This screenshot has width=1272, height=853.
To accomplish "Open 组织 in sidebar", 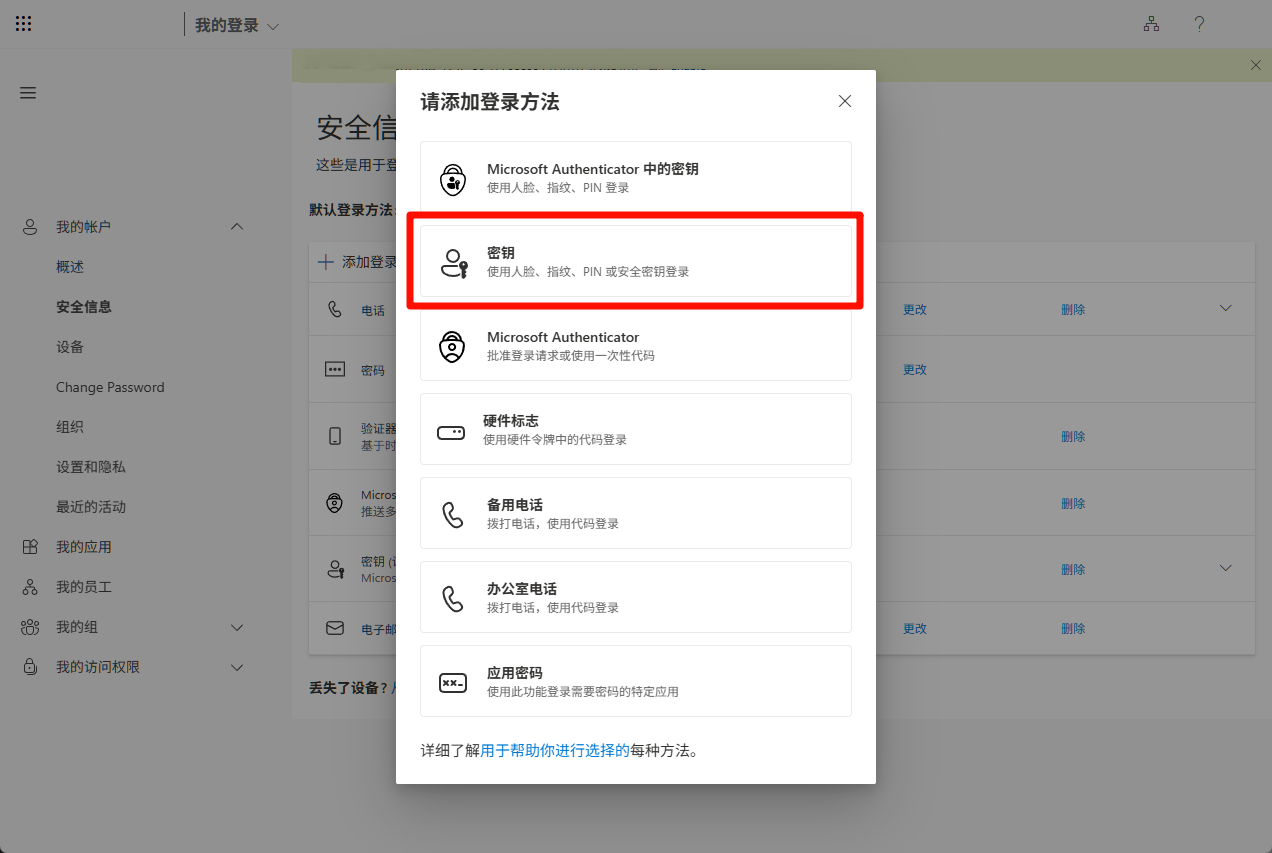I will click(70, 427).
